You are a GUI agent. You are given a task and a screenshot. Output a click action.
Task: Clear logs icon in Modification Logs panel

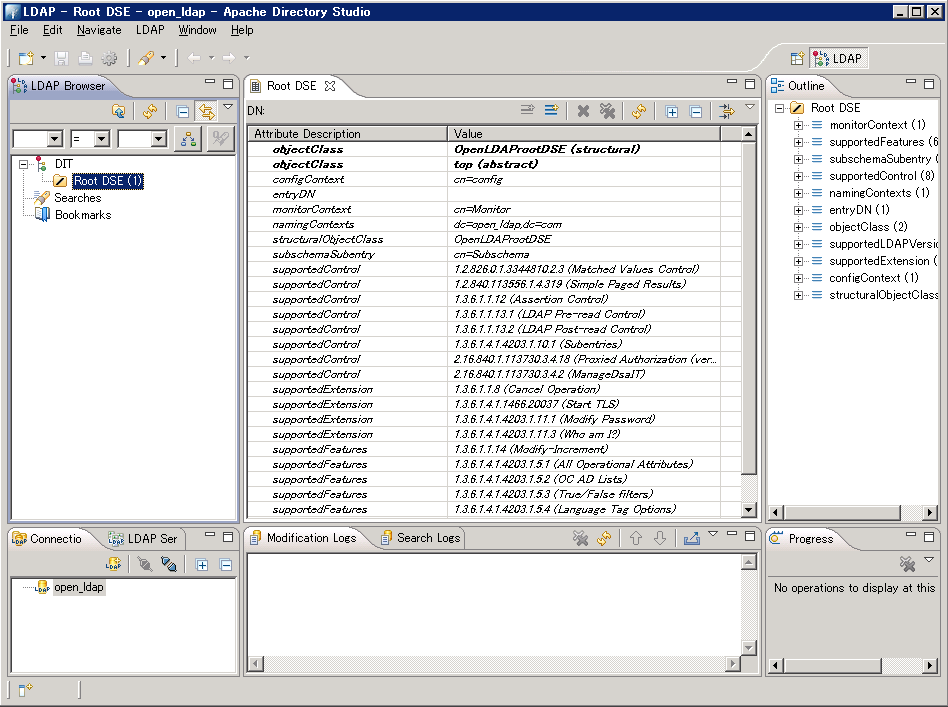click(580, 538)
